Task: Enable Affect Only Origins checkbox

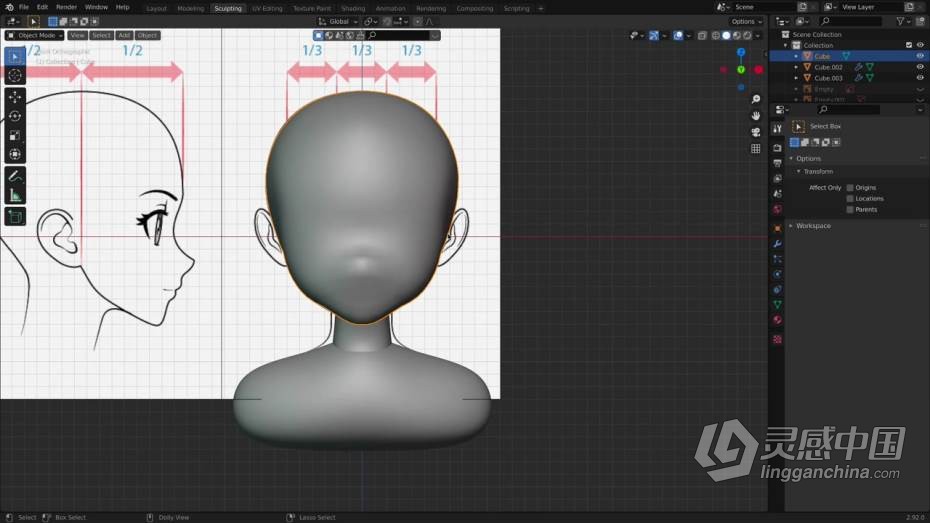Action: pos(850,187)
